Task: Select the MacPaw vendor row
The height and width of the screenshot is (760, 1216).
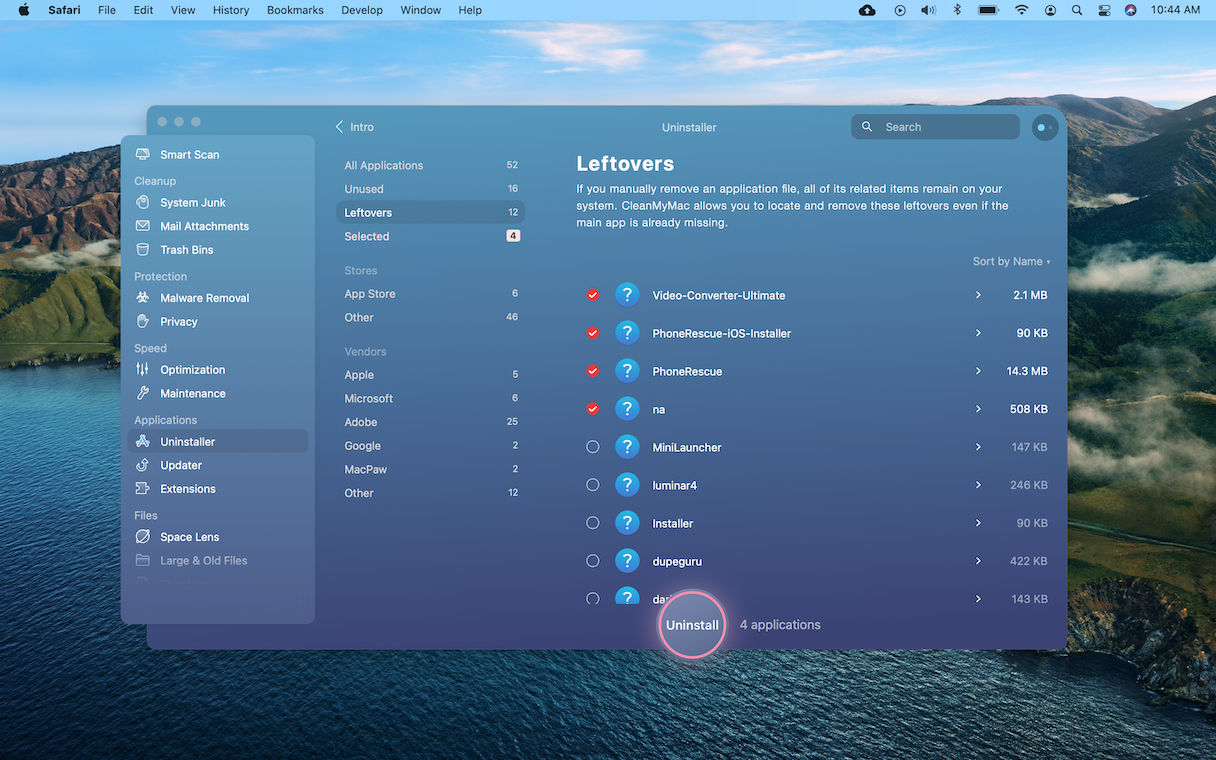Action: [x=431, y=469]
